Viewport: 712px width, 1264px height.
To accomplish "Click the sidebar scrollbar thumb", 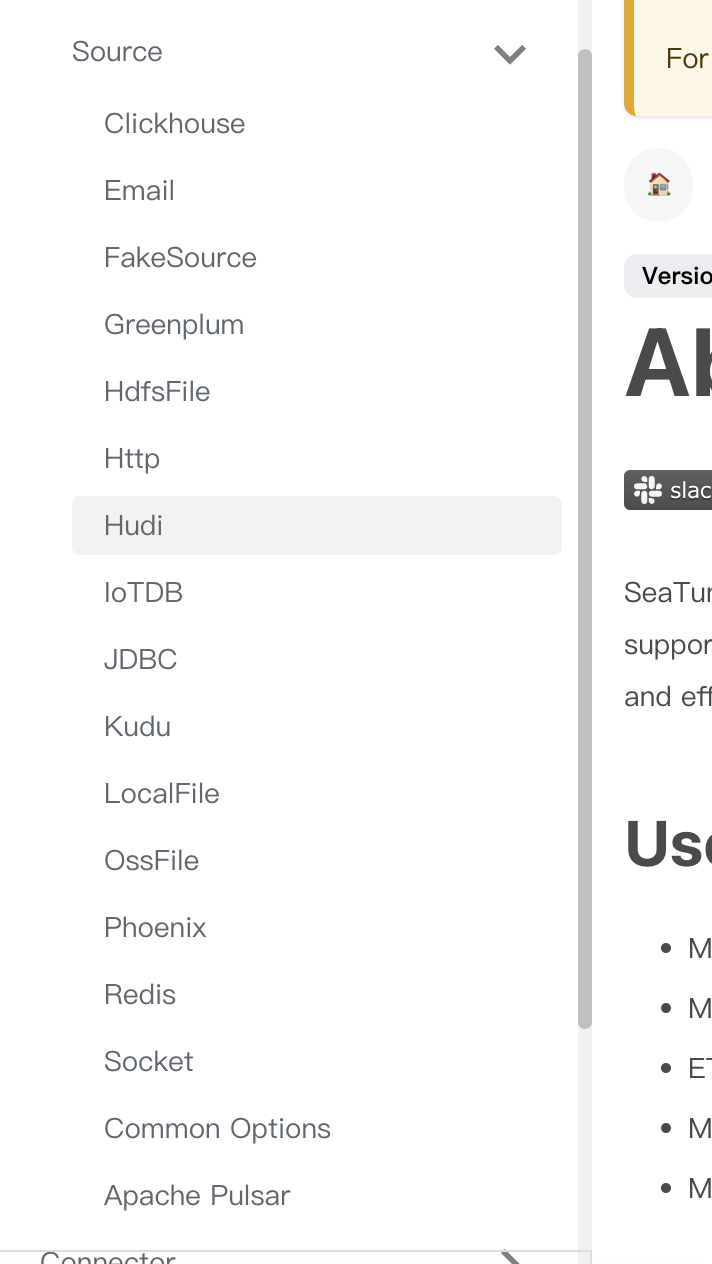I will 585,540.
